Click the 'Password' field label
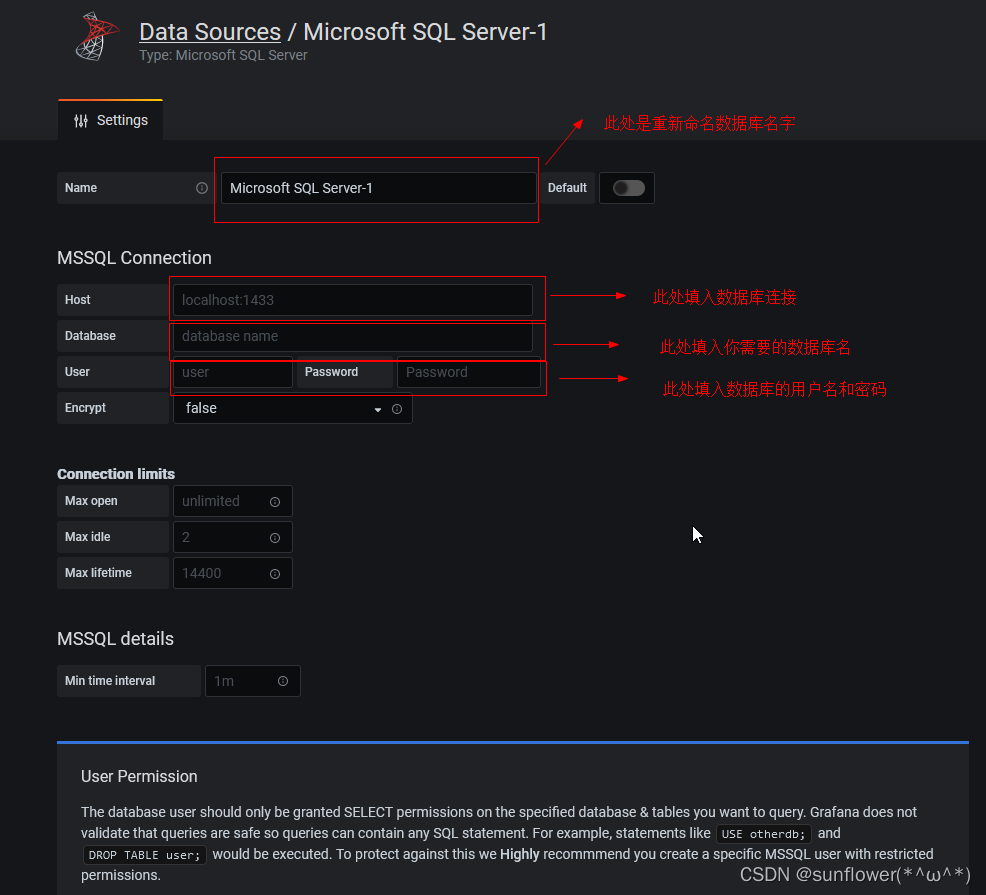 [331, 372]
